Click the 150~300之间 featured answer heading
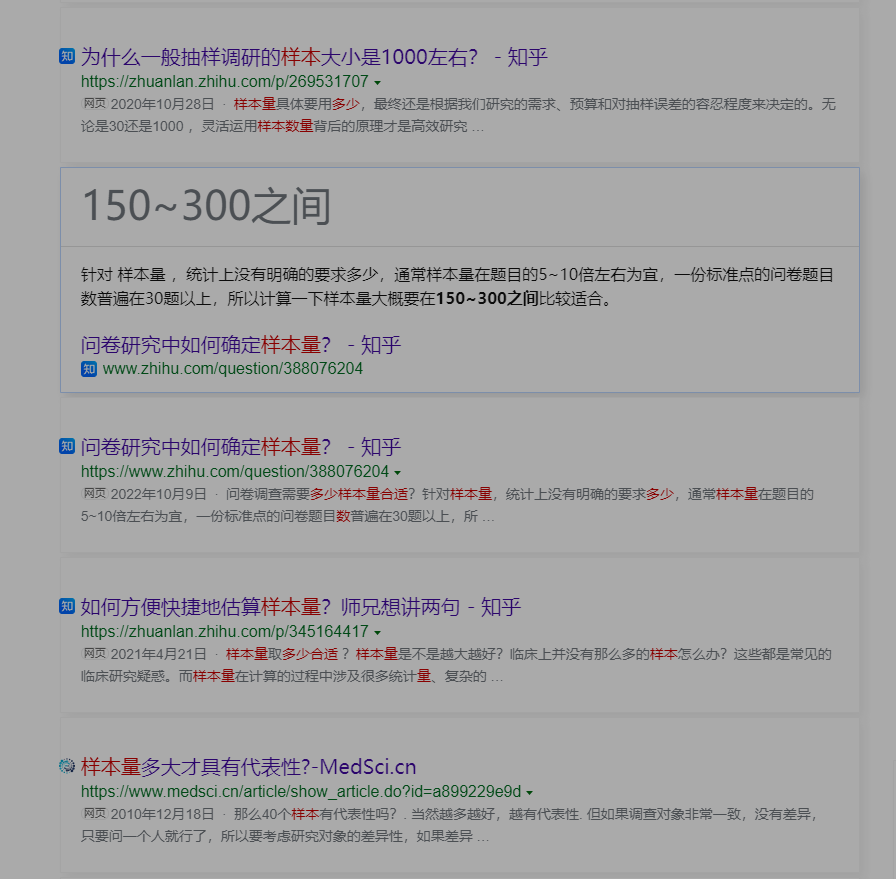This screenshot has width=896, height=879. pyautogui.click(x=206, y=206)
